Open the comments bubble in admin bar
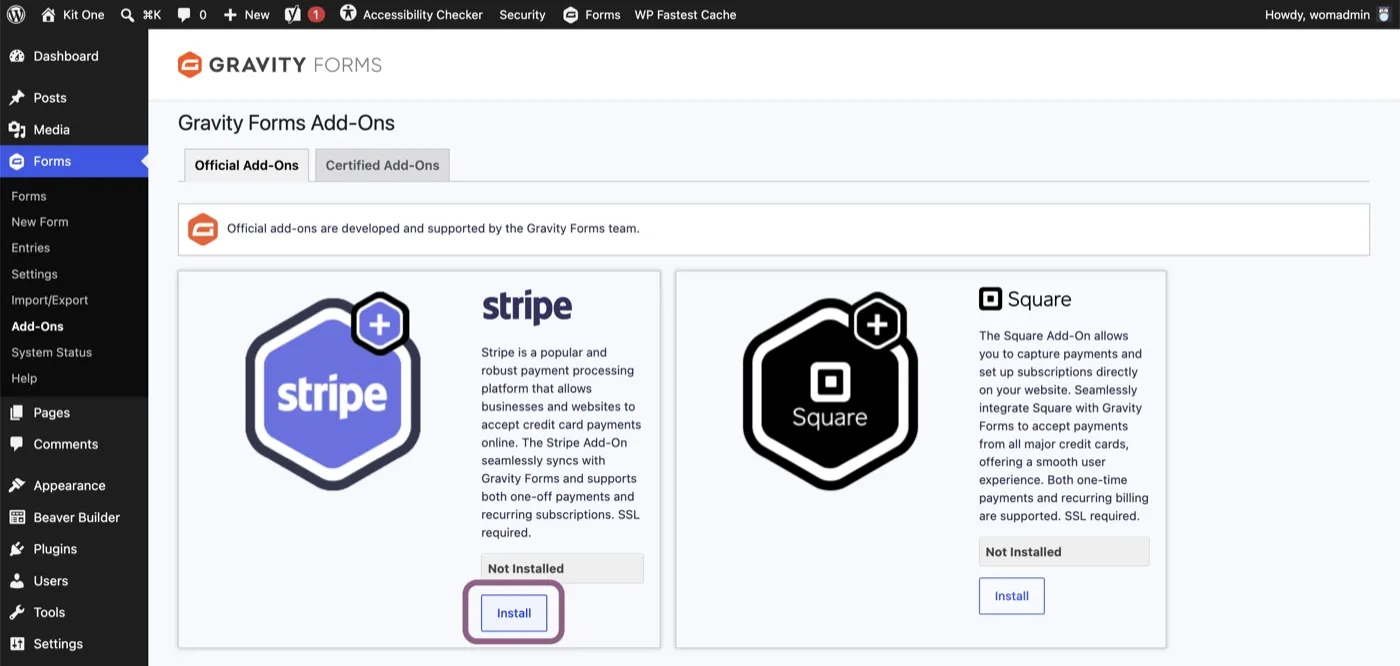 click(191, 14)
